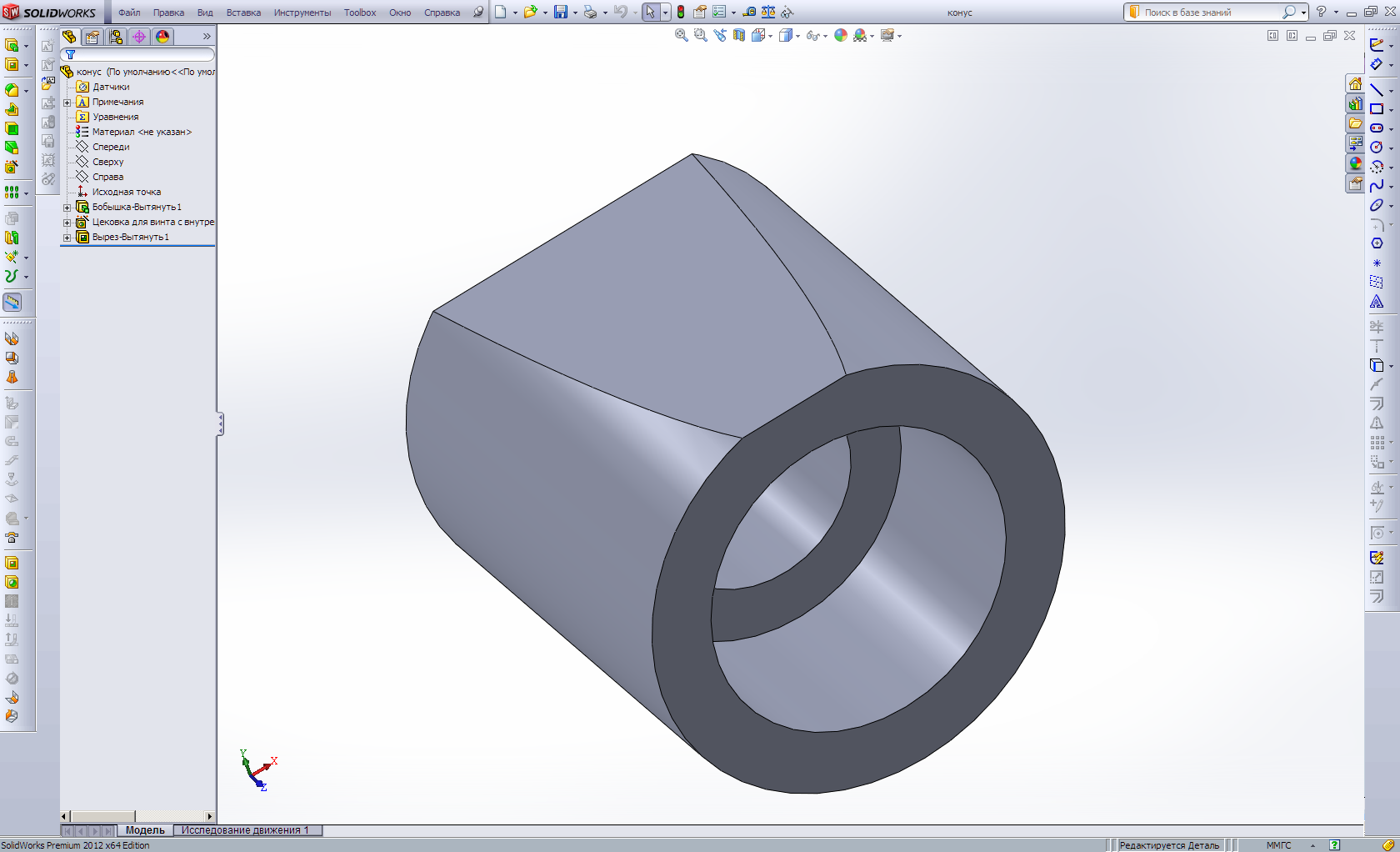This screenshot has height=852, width=1400.
Task: Click the Rebuild traffic light icon
Action: coord(681,13)
